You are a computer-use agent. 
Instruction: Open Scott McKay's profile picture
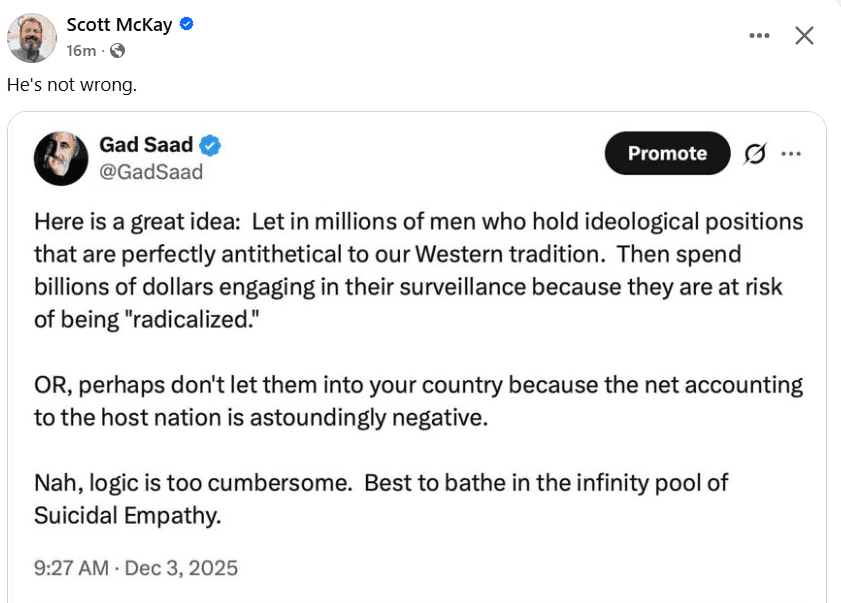click(31, 38)
